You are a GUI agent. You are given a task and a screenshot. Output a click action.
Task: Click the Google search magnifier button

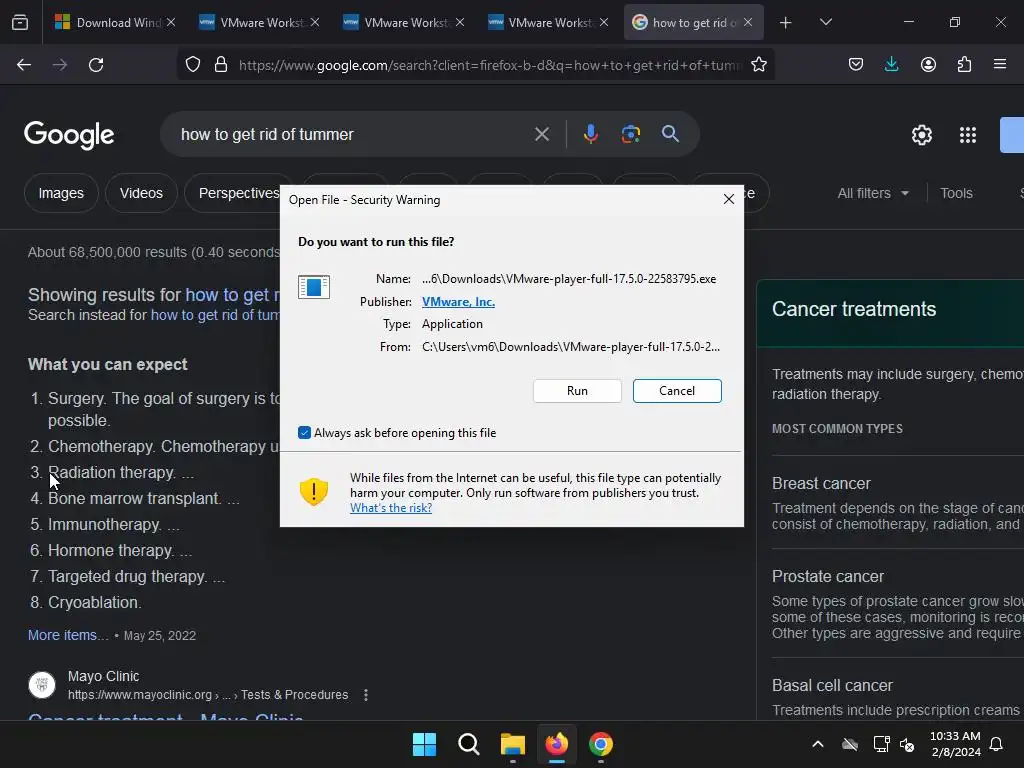click(x=670, y=135)
